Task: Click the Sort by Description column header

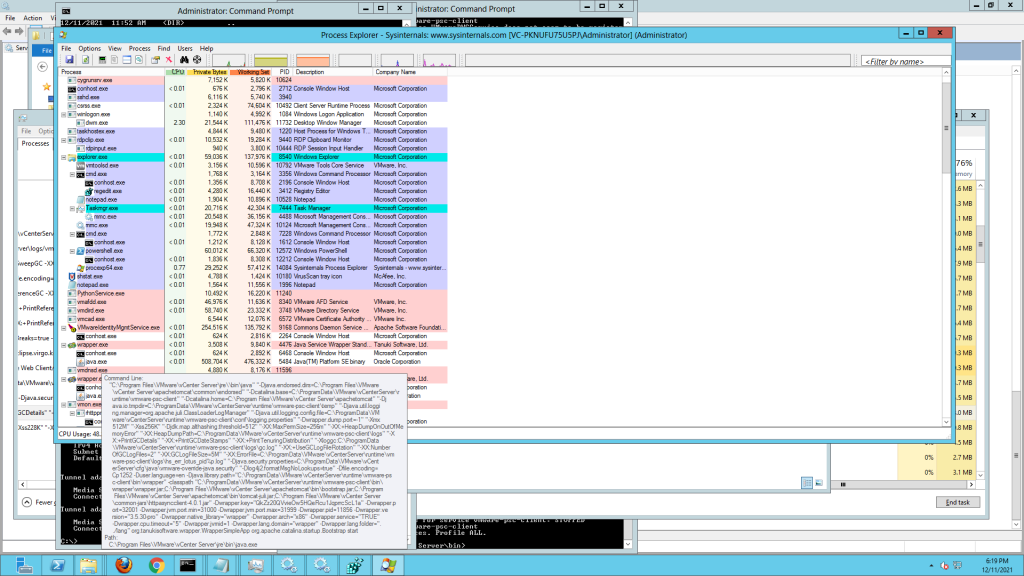Action: click(333, 72)
